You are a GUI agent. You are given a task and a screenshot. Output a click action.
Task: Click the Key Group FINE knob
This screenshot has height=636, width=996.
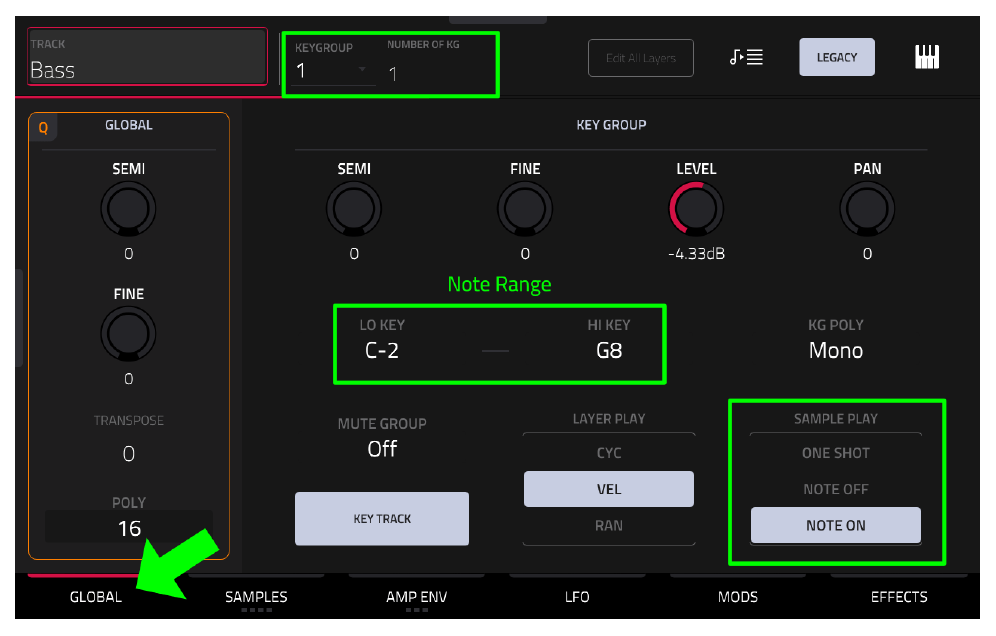tap(525, 208)
